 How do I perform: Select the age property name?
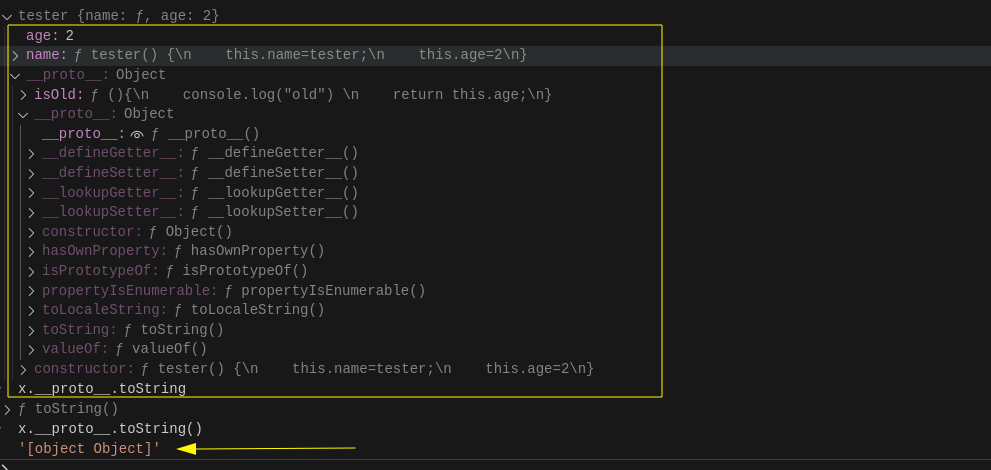point(42,35)
